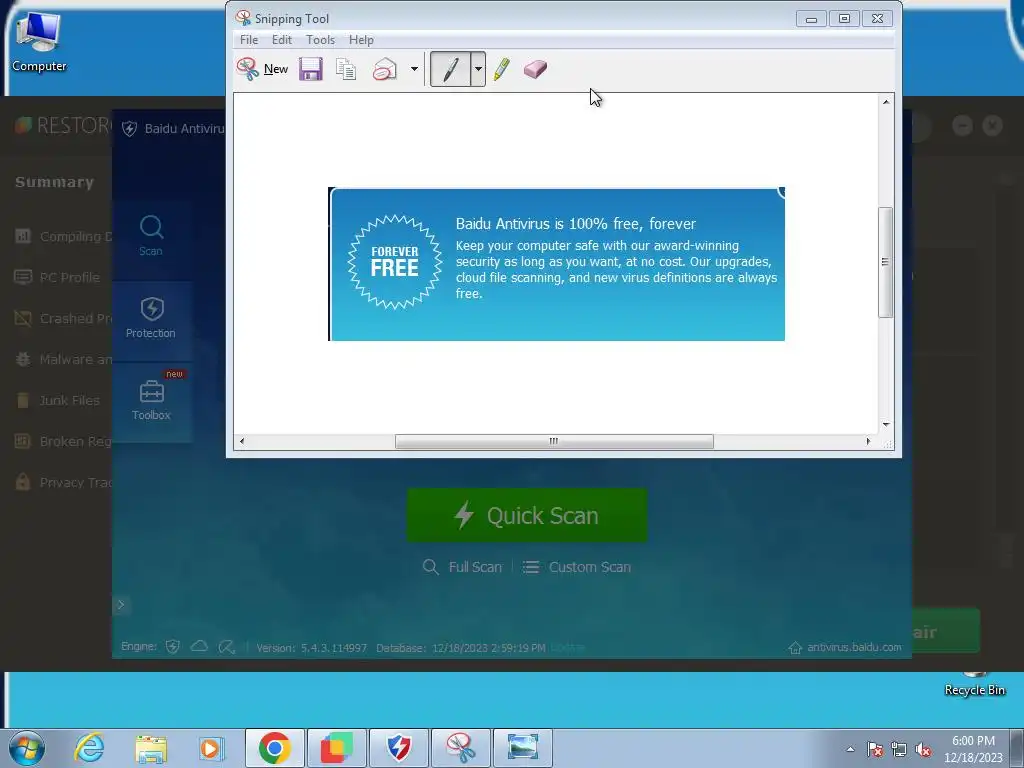
Task: Start a Full Scan in Baidu Antivirus
Action: (x=462, y=567)
